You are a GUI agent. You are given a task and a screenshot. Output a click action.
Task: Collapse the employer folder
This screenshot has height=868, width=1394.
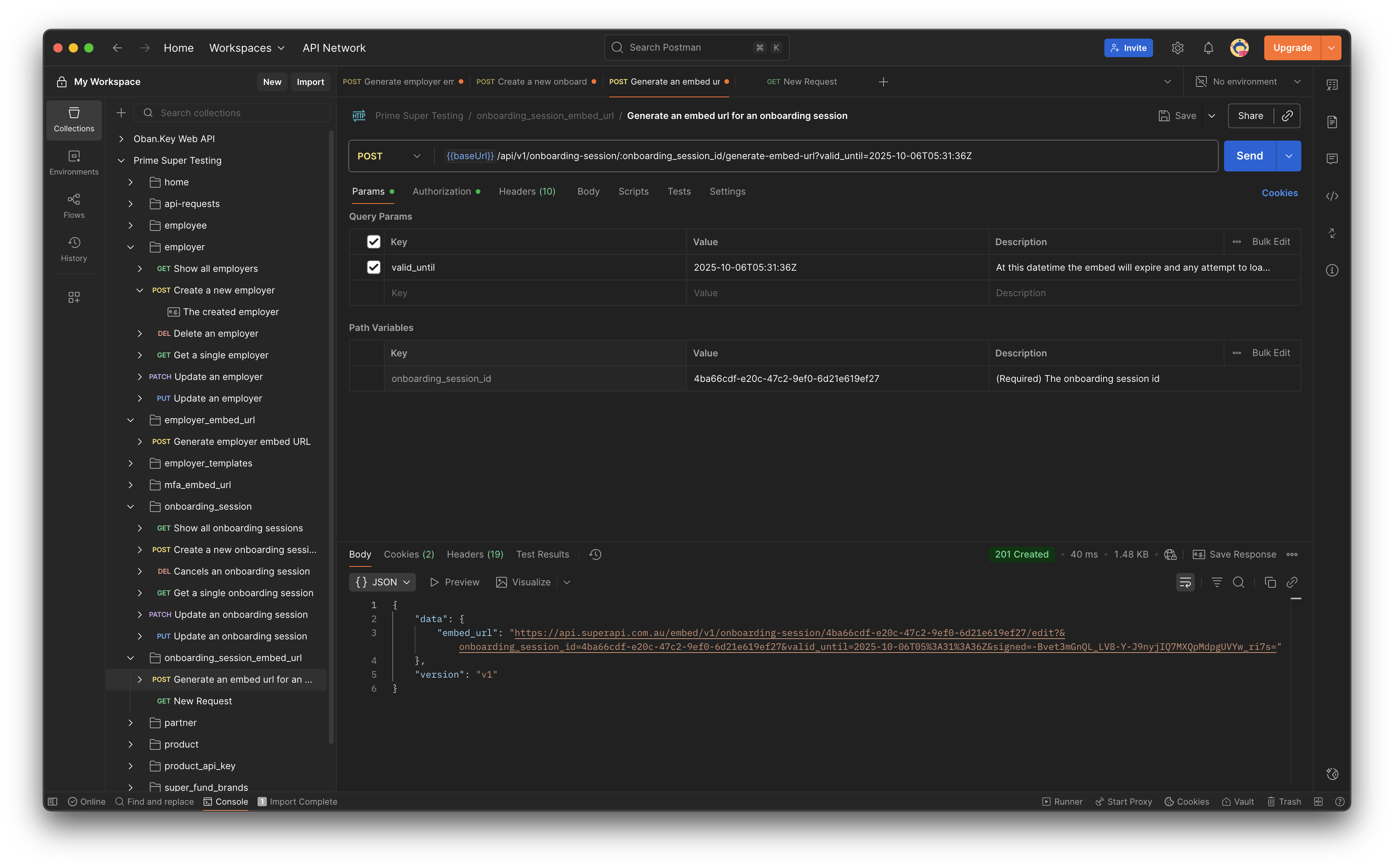131,247
